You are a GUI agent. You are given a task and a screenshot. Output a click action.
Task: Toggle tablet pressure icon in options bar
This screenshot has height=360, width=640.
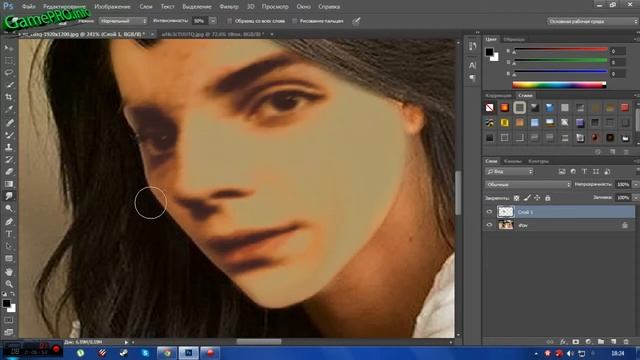356,21
